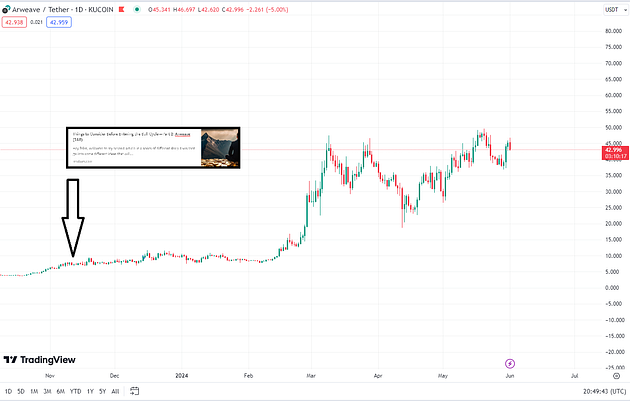Click the blue 42.959 buy price box
This screenshot has width=630, height=401.
coord(59,22)
